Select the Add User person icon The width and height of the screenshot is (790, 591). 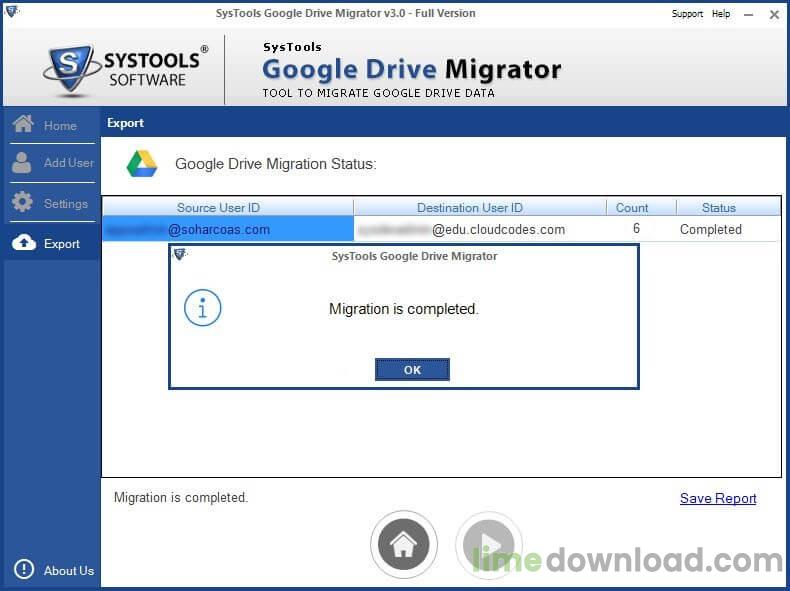(22, 163)
